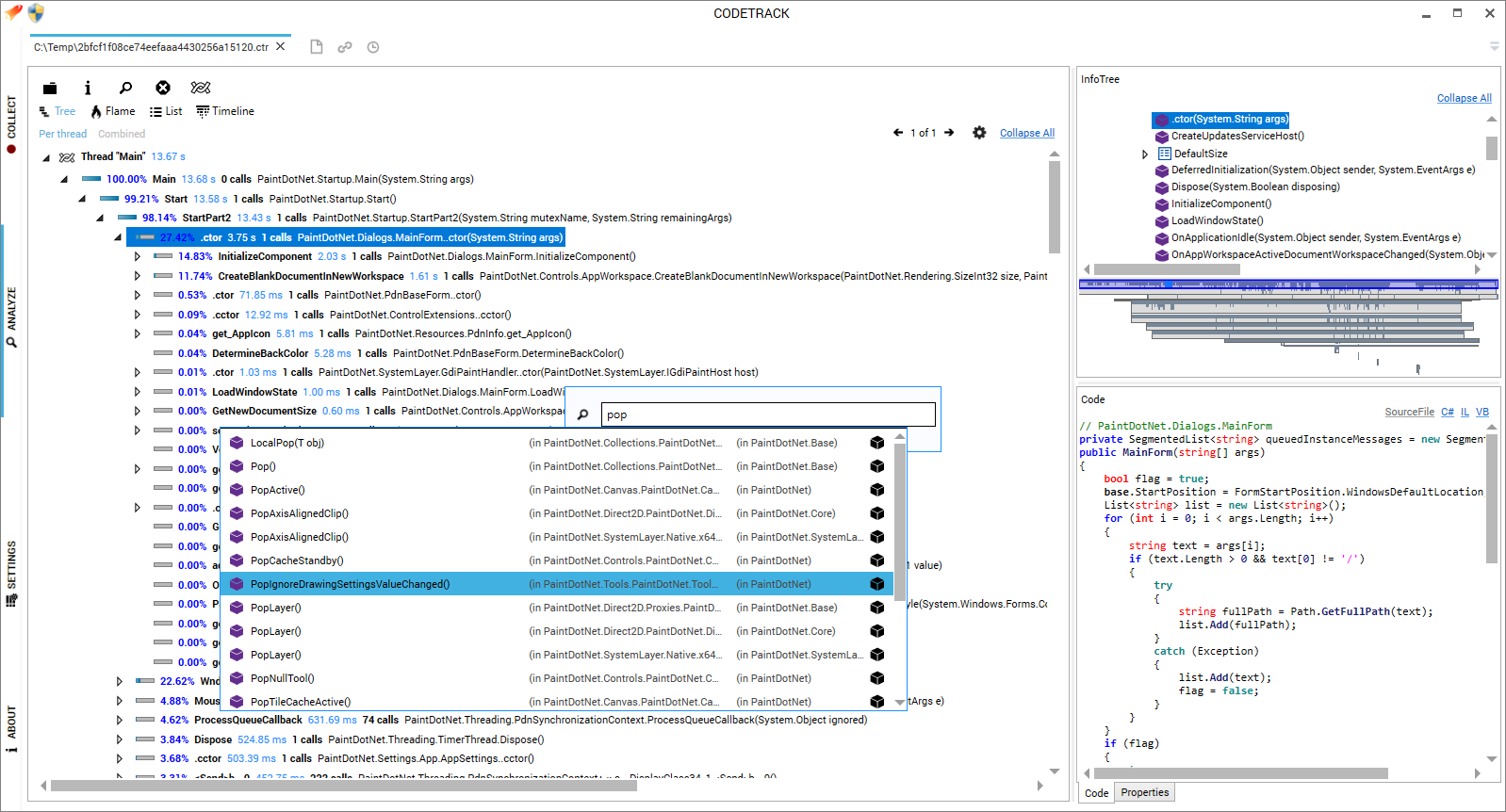Click the shield icon in title bar
1506x812 pixels.
36,13
